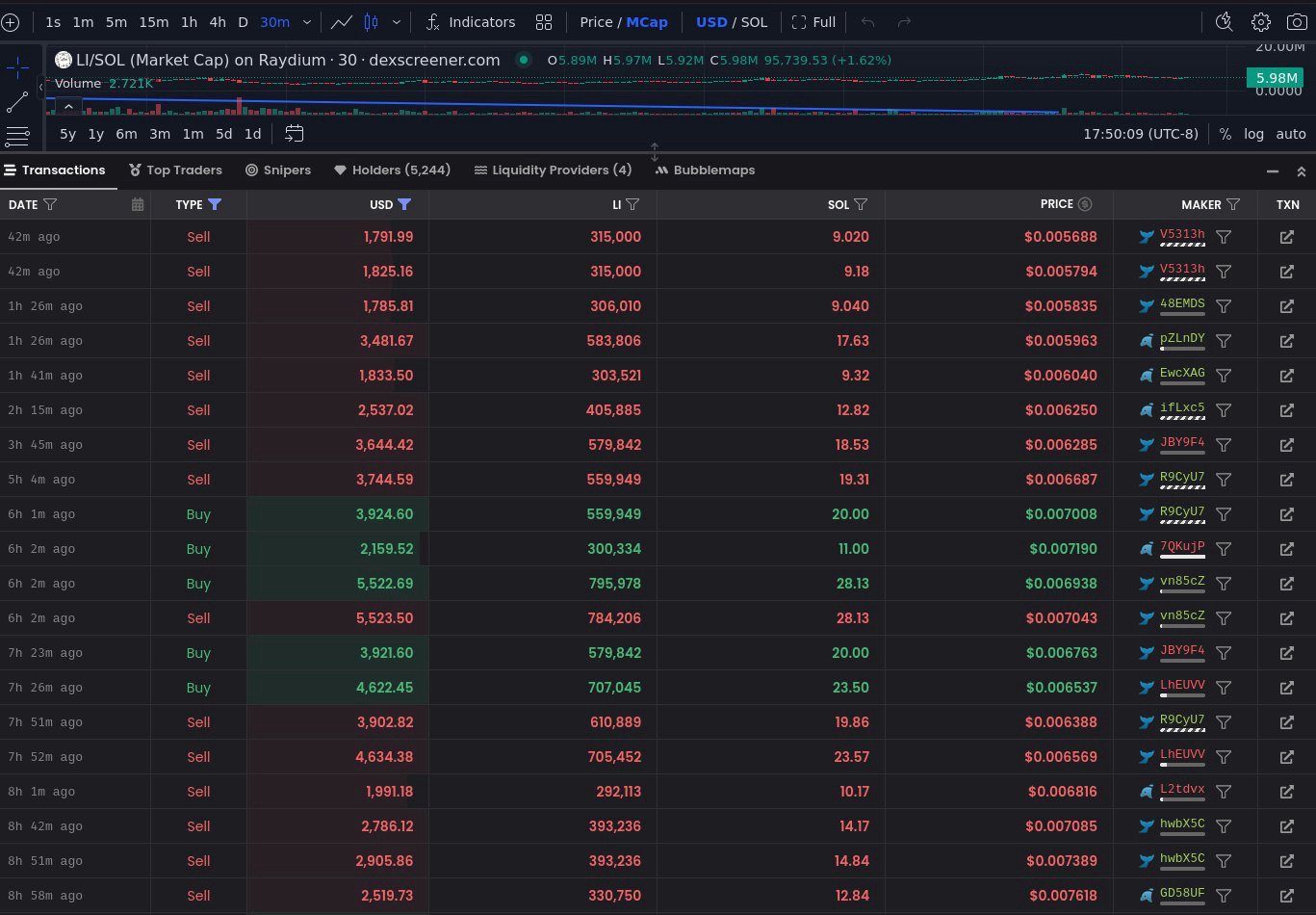The height and width of the screenshot is (915, 1316).
Task: Click the LI/SOL chart title legend
Action: pos(288,60)
